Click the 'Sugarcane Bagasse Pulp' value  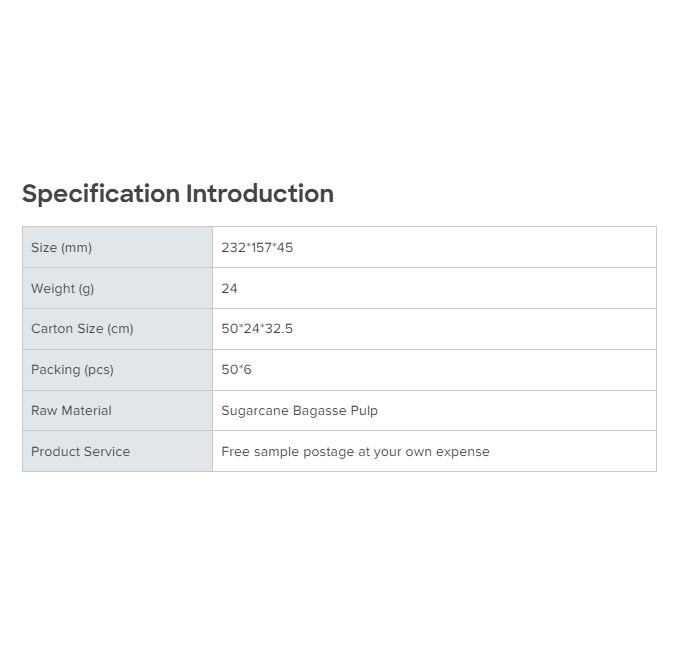[x=299, y=411]
